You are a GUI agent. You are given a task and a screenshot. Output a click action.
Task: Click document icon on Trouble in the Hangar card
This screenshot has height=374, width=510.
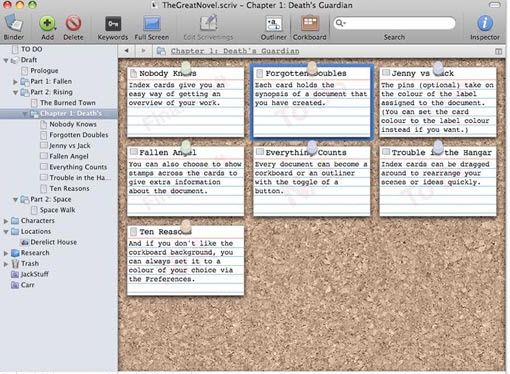pos(386,152)
